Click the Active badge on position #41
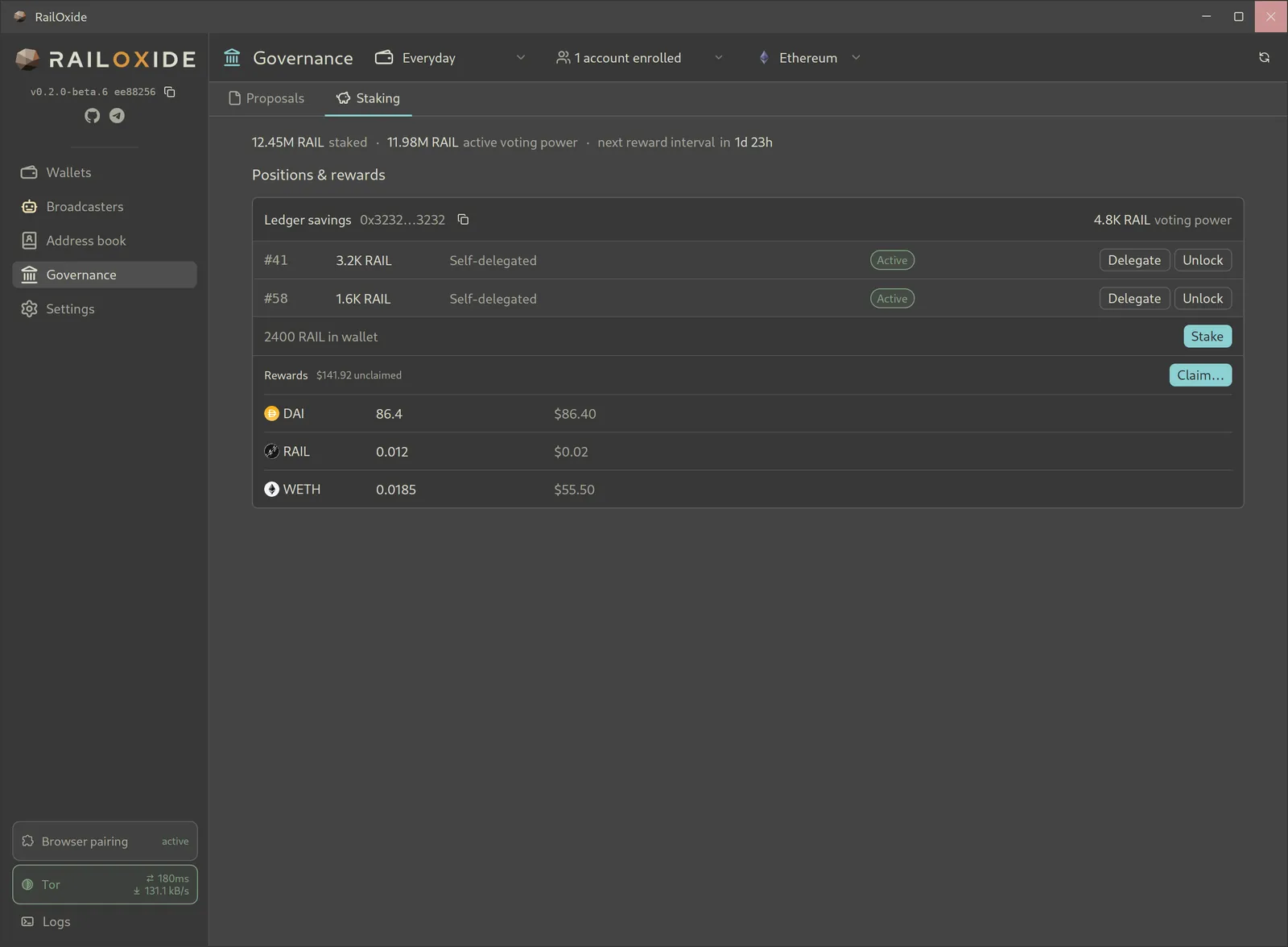The height and width of the screenshot is (947, 1288). coord(892,260)
